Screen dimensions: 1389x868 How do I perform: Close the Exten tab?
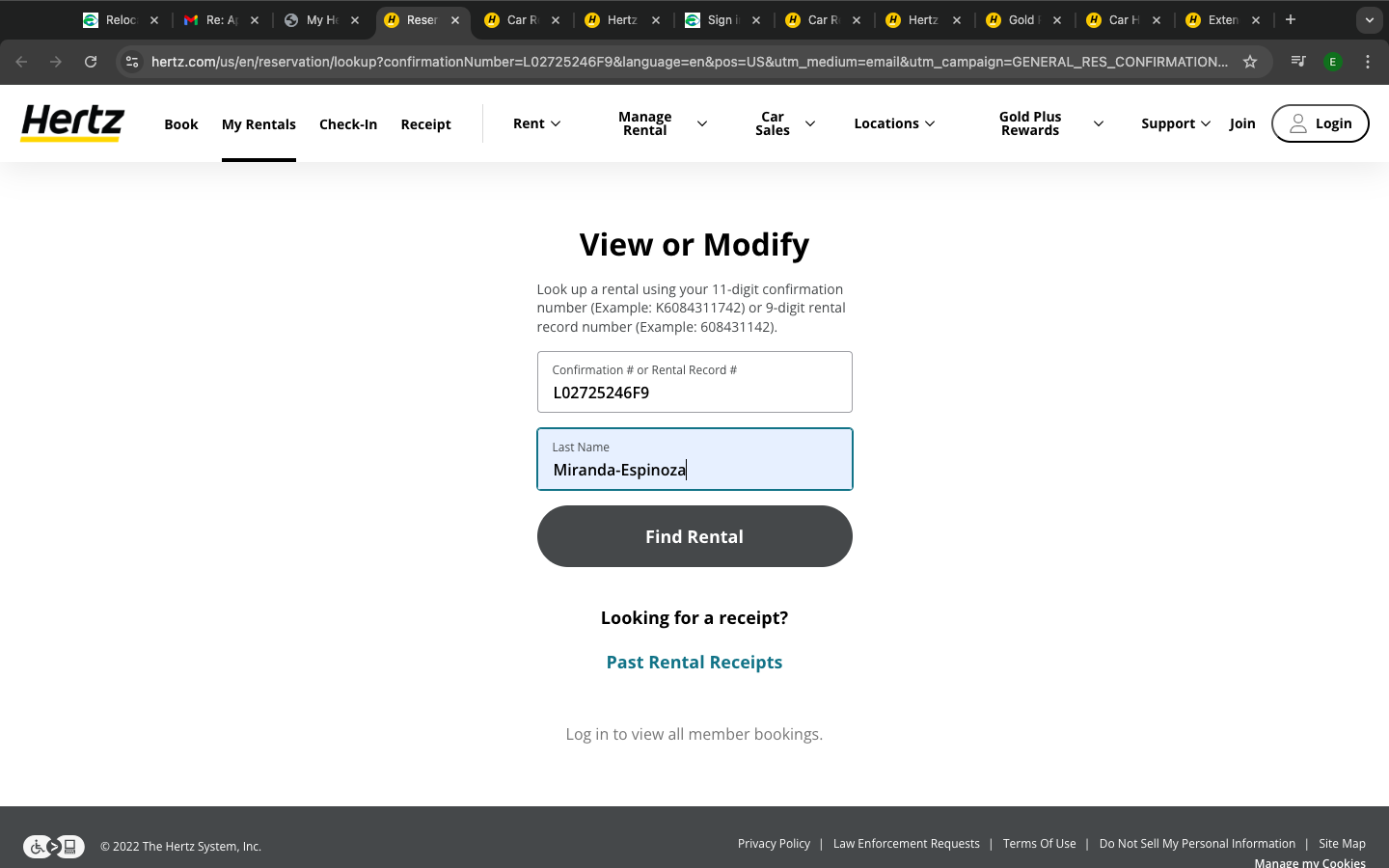[1256, 20]
